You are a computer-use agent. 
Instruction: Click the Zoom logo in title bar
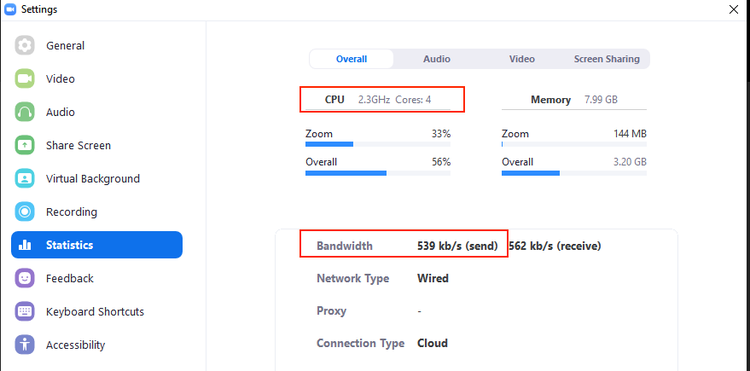[10, 10]
